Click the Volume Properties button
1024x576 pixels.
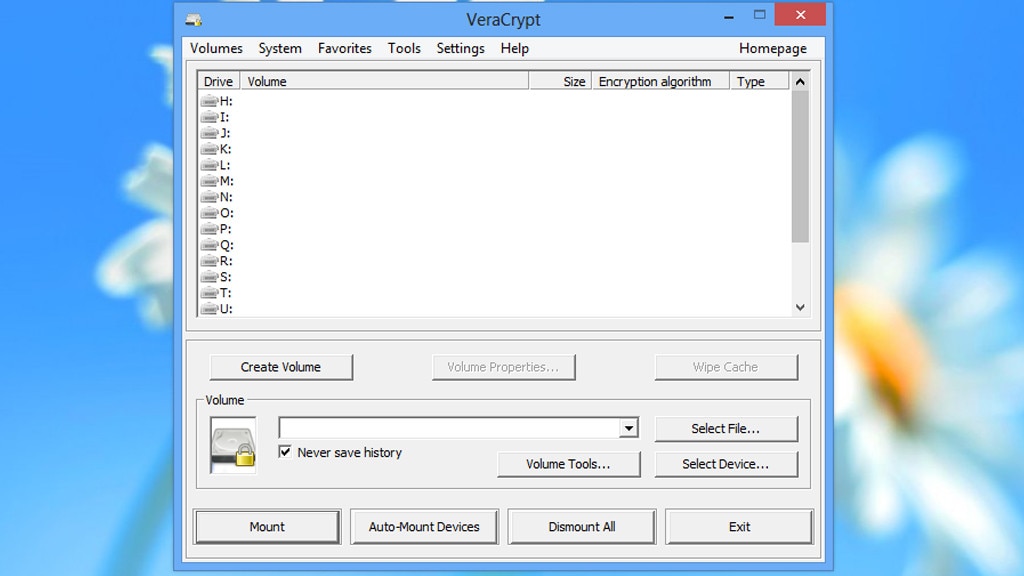(x=503, y=367)
